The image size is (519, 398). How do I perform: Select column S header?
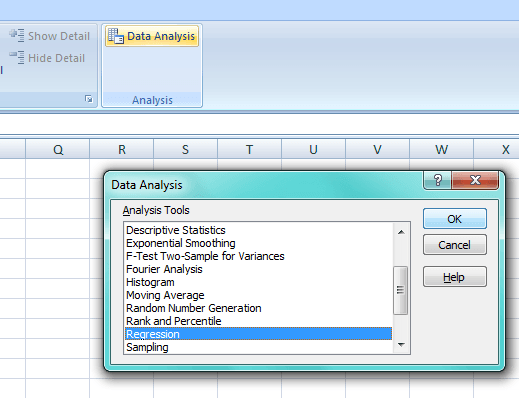[186, 149]
